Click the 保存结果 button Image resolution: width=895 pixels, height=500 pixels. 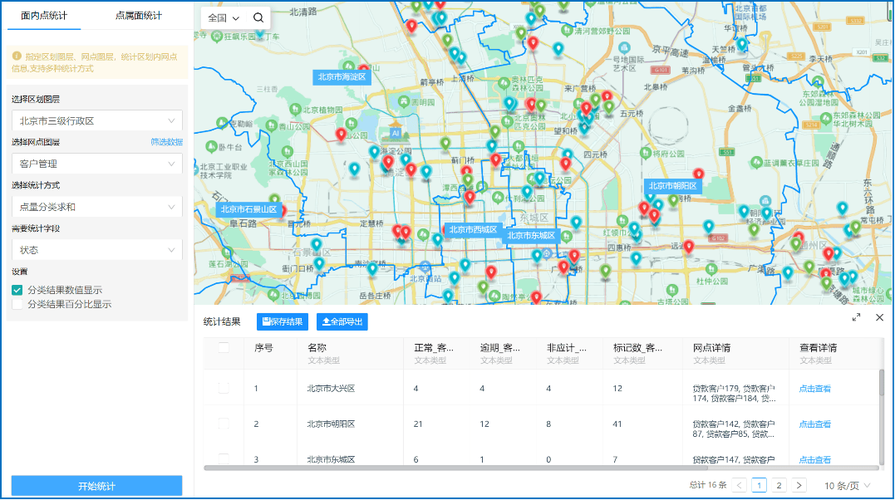coord(283,322)
